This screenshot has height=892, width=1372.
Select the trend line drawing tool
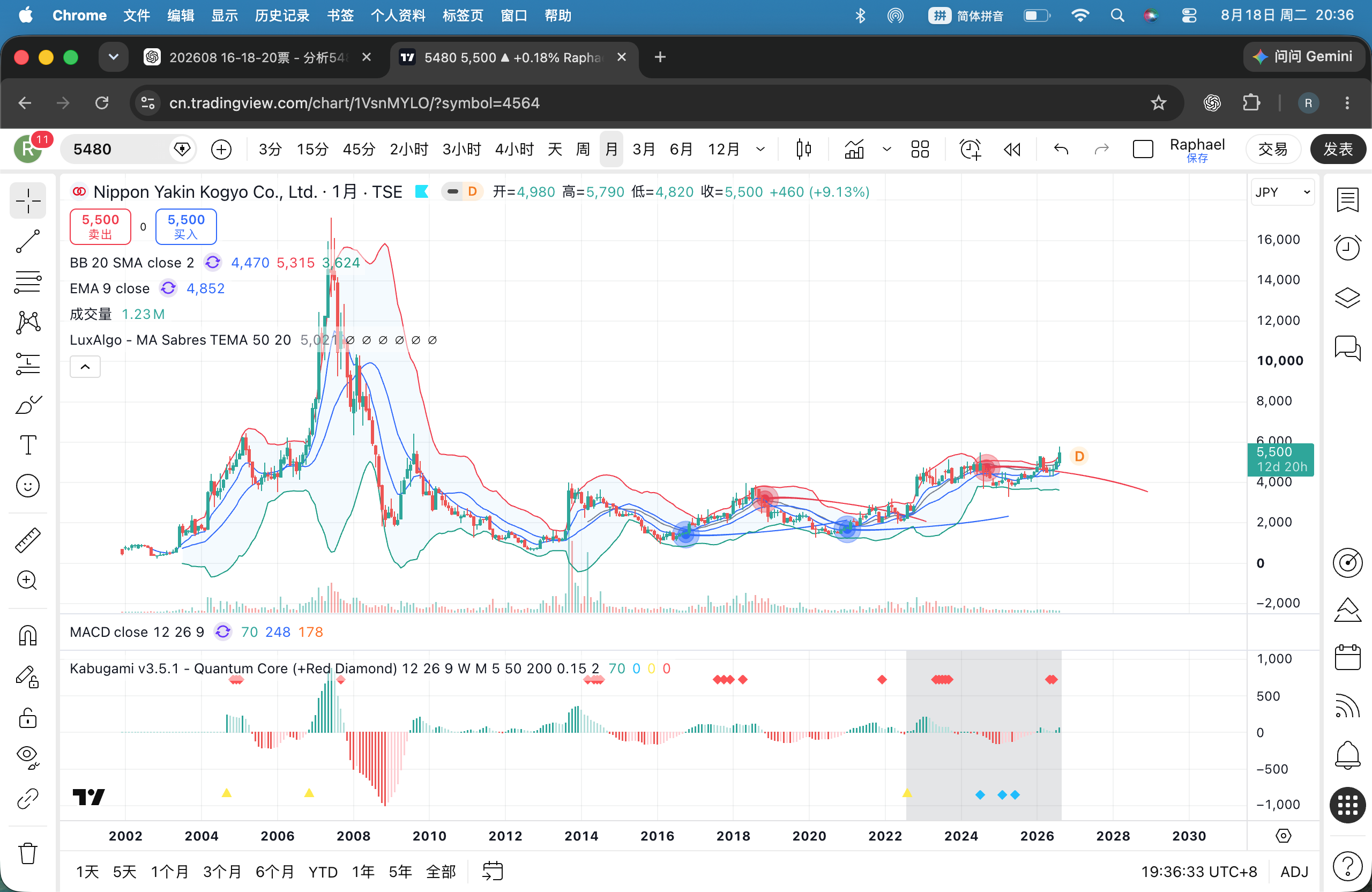coord(28,242)
